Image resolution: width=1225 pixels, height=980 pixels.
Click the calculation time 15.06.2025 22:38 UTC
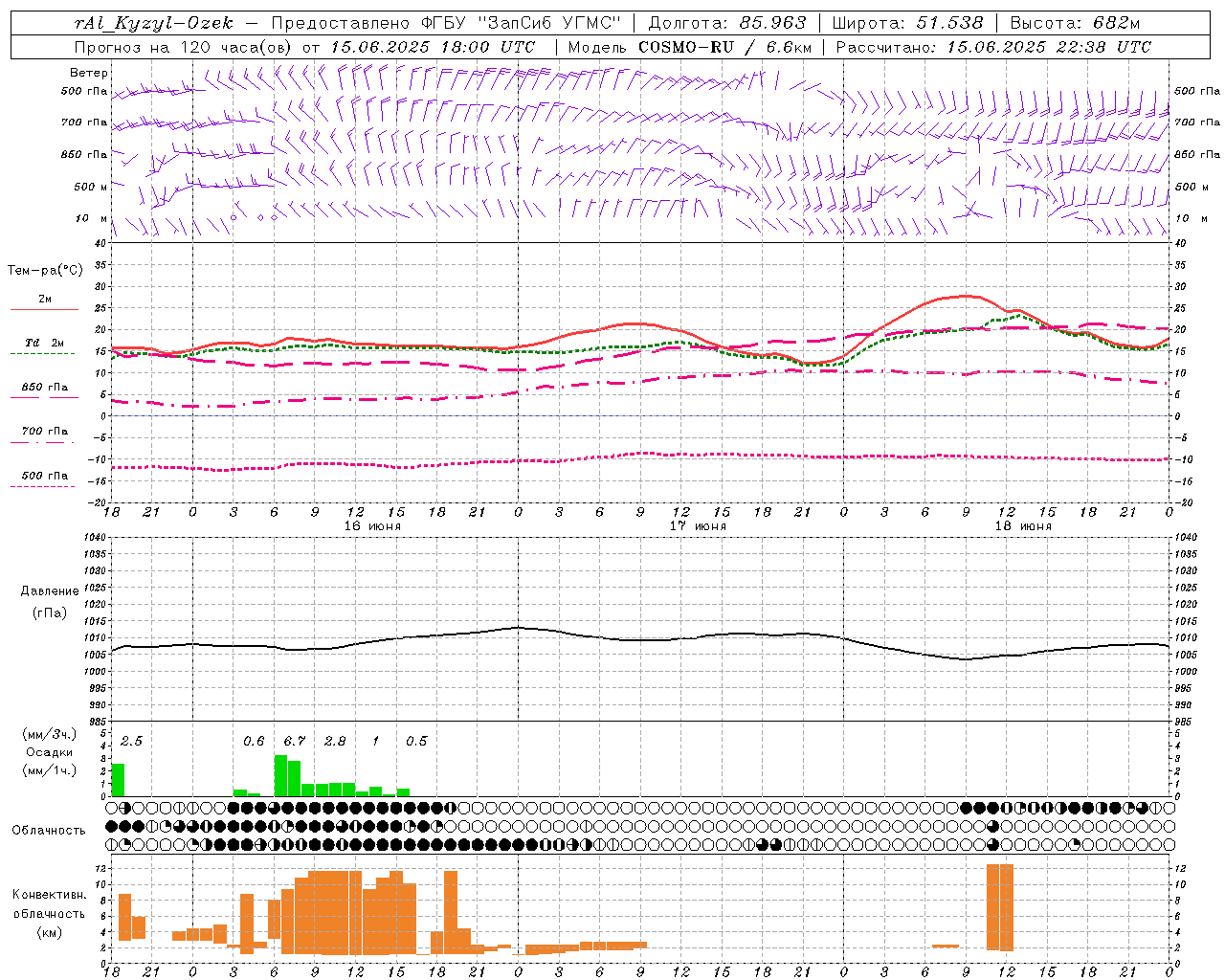coord(1049,47)
